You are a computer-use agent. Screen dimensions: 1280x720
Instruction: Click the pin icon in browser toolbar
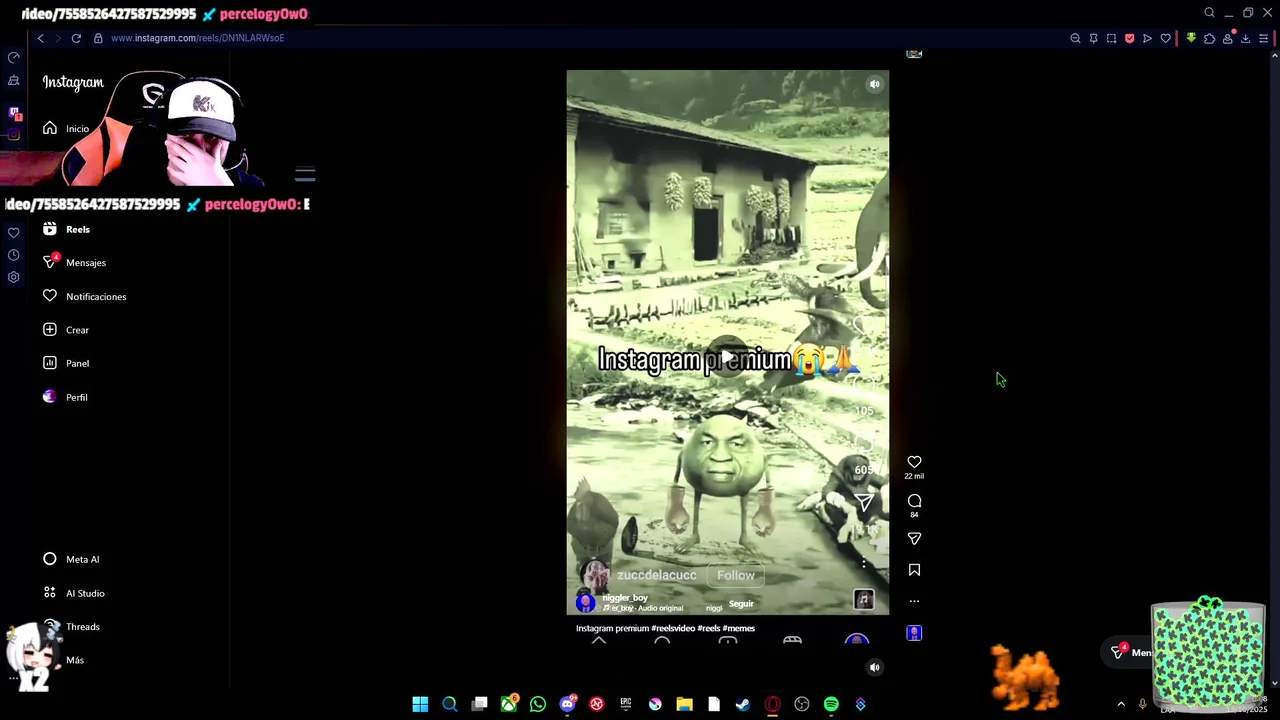[1093, 38]
